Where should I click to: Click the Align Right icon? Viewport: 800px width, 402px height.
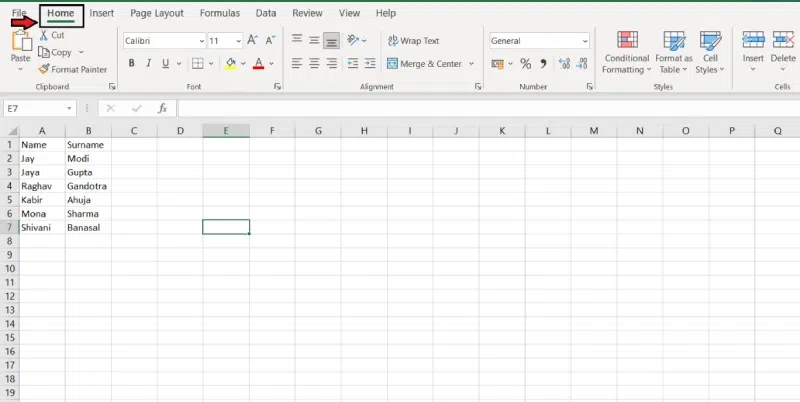click(x=332, y=63)
